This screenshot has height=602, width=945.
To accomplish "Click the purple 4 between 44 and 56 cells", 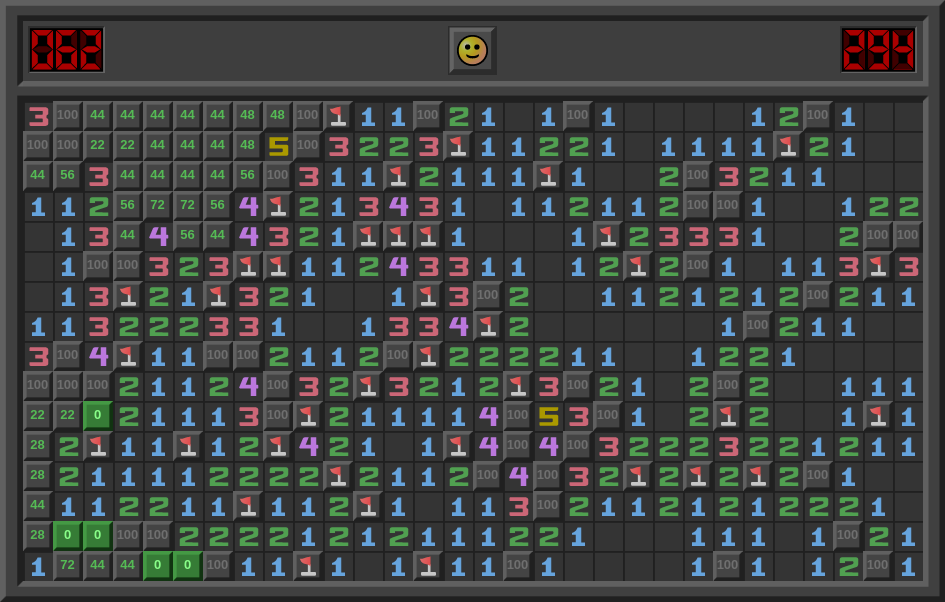I will tap(158, 236).
